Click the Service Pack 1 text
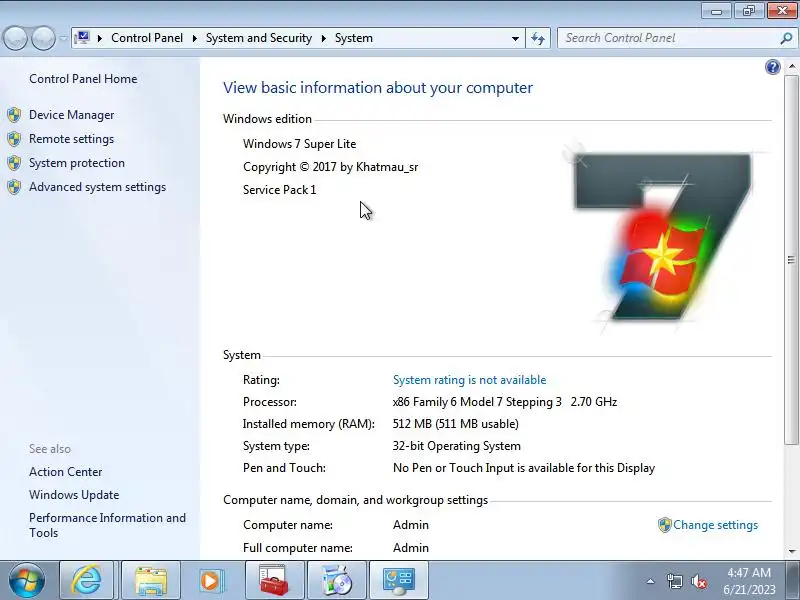Image resolution: width=800 pixels, height=600 pixels. (280, 190)
